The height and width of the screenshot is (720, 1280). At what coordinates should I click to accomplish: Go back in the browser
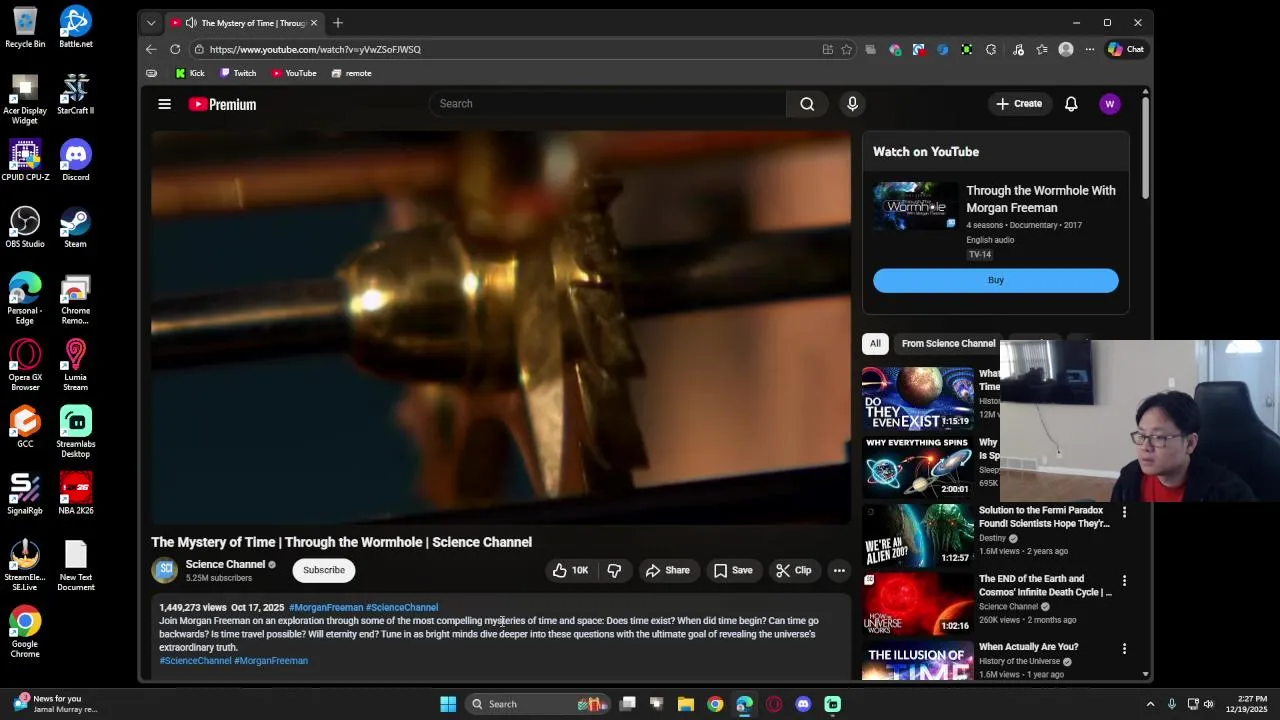tap(151, 49)
